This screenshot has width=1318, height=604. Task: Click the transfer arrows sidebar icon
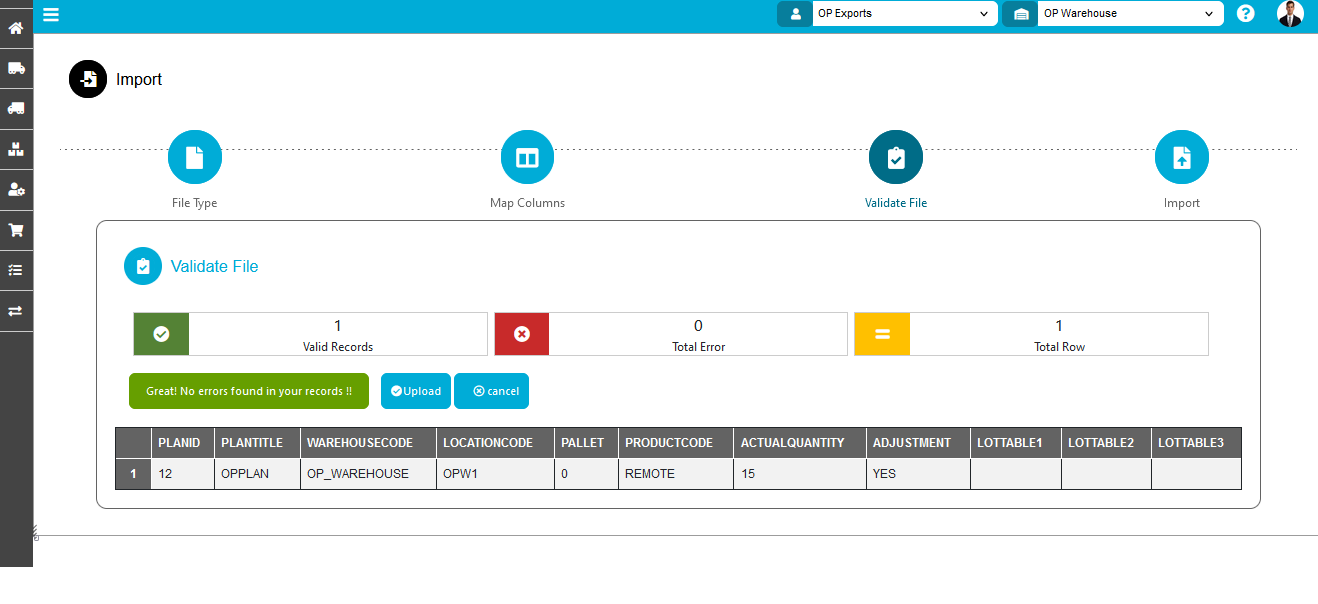pyautogui.click(x=16, y=311)
